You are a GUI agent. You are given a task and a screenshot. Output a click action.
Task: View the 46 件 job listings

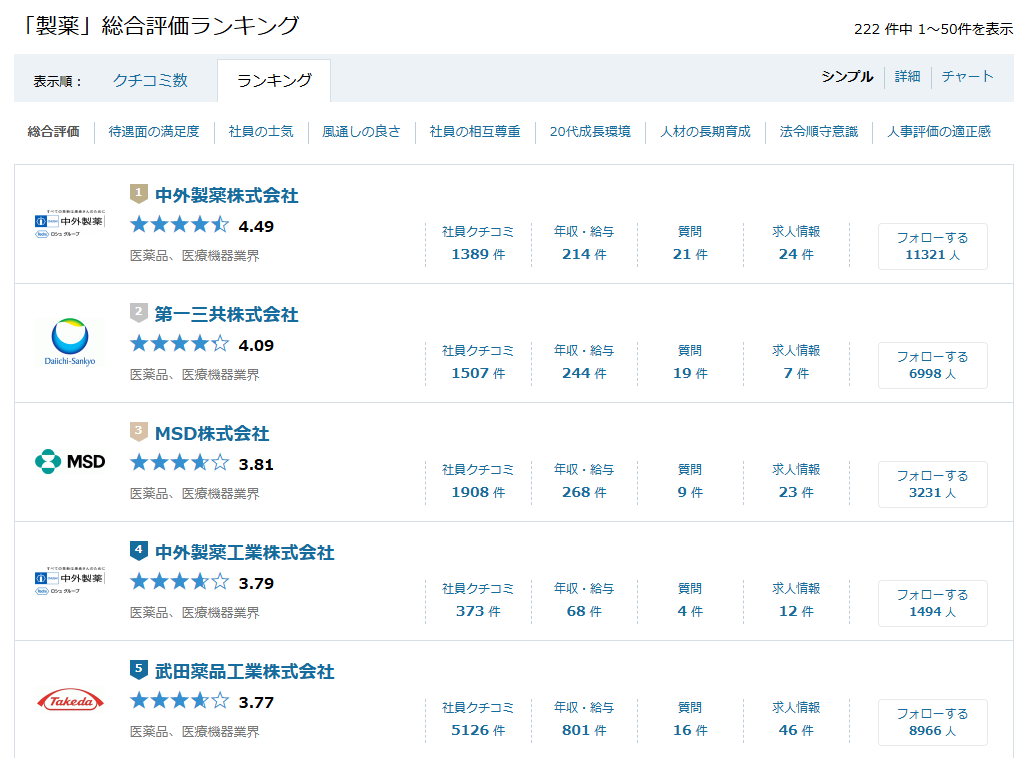click(796, 730)
